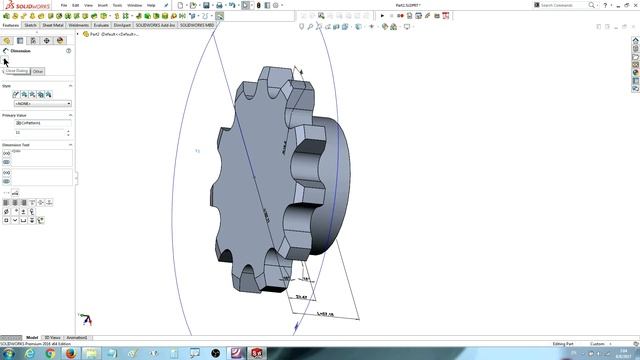
Task: Click the diameter symbol icon
Action: coord(6,212)
